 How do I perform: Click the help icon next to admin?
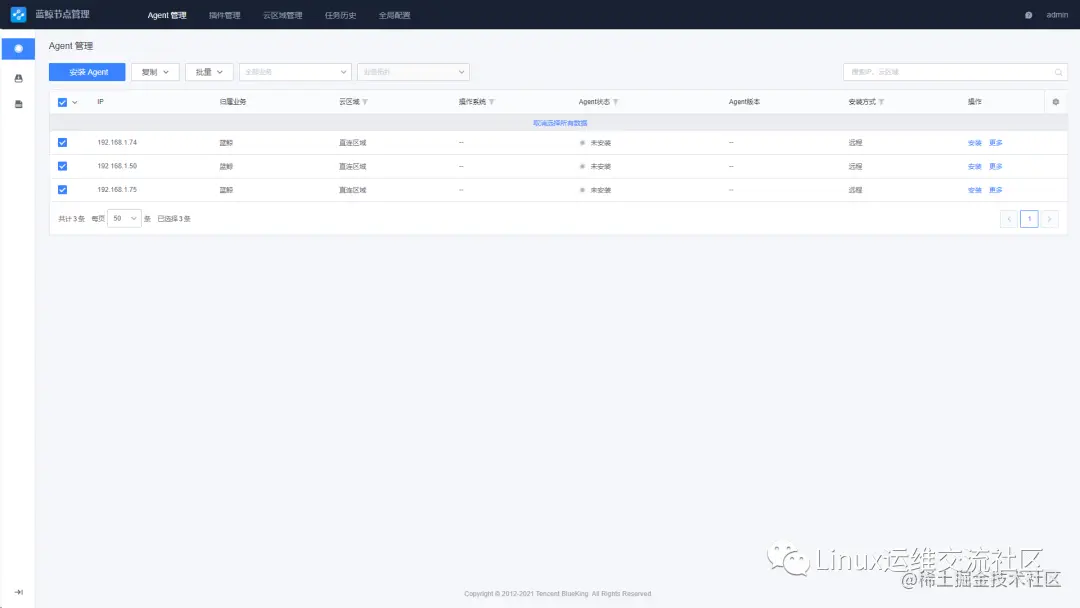1028,15
